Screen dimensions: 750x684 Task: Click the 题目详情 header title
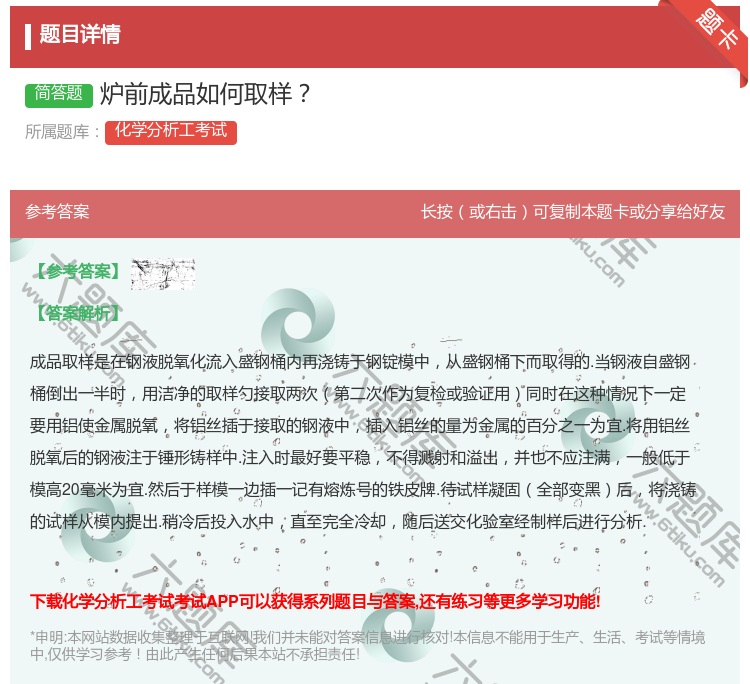(x=80, y=34)
